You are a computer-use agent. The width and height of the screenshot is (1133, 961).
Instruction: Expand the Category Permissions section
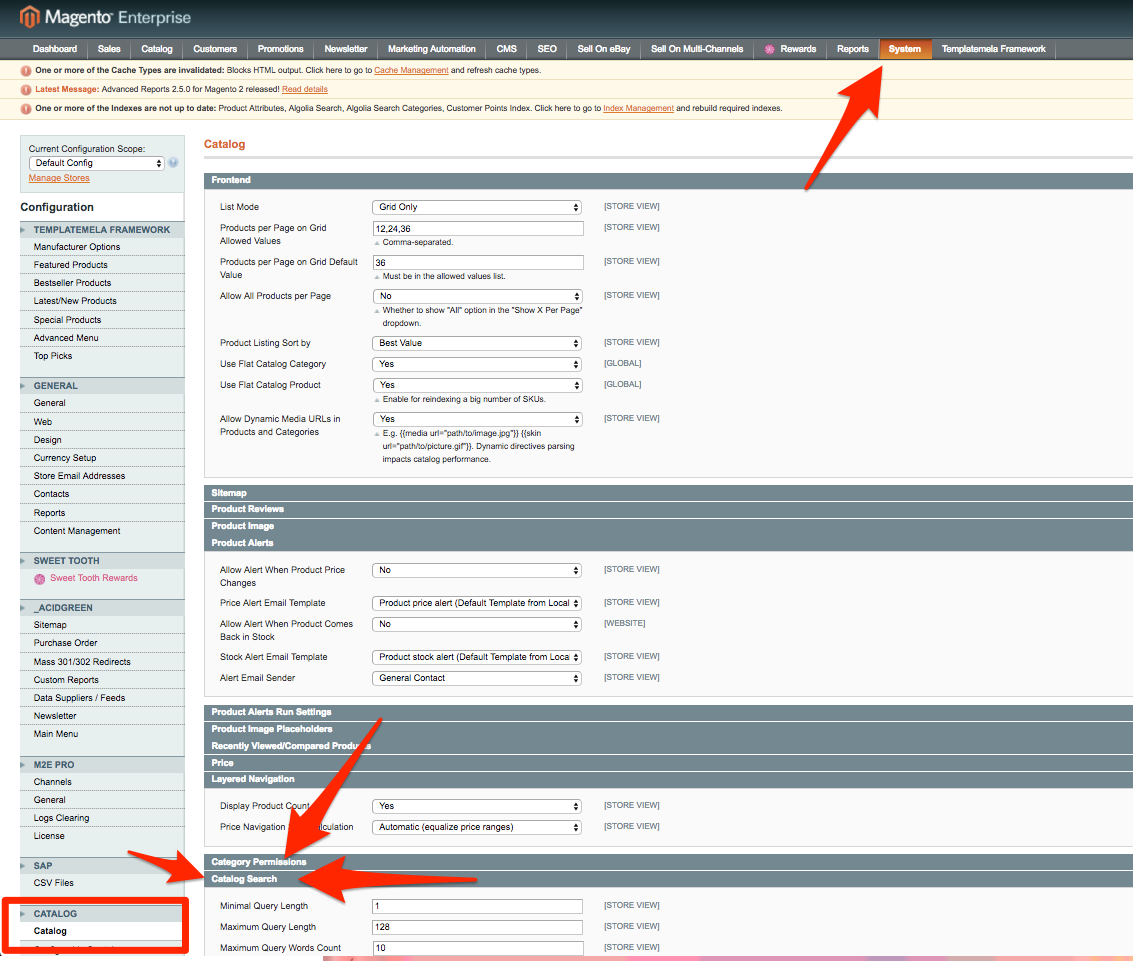click(x=668, y=862)
